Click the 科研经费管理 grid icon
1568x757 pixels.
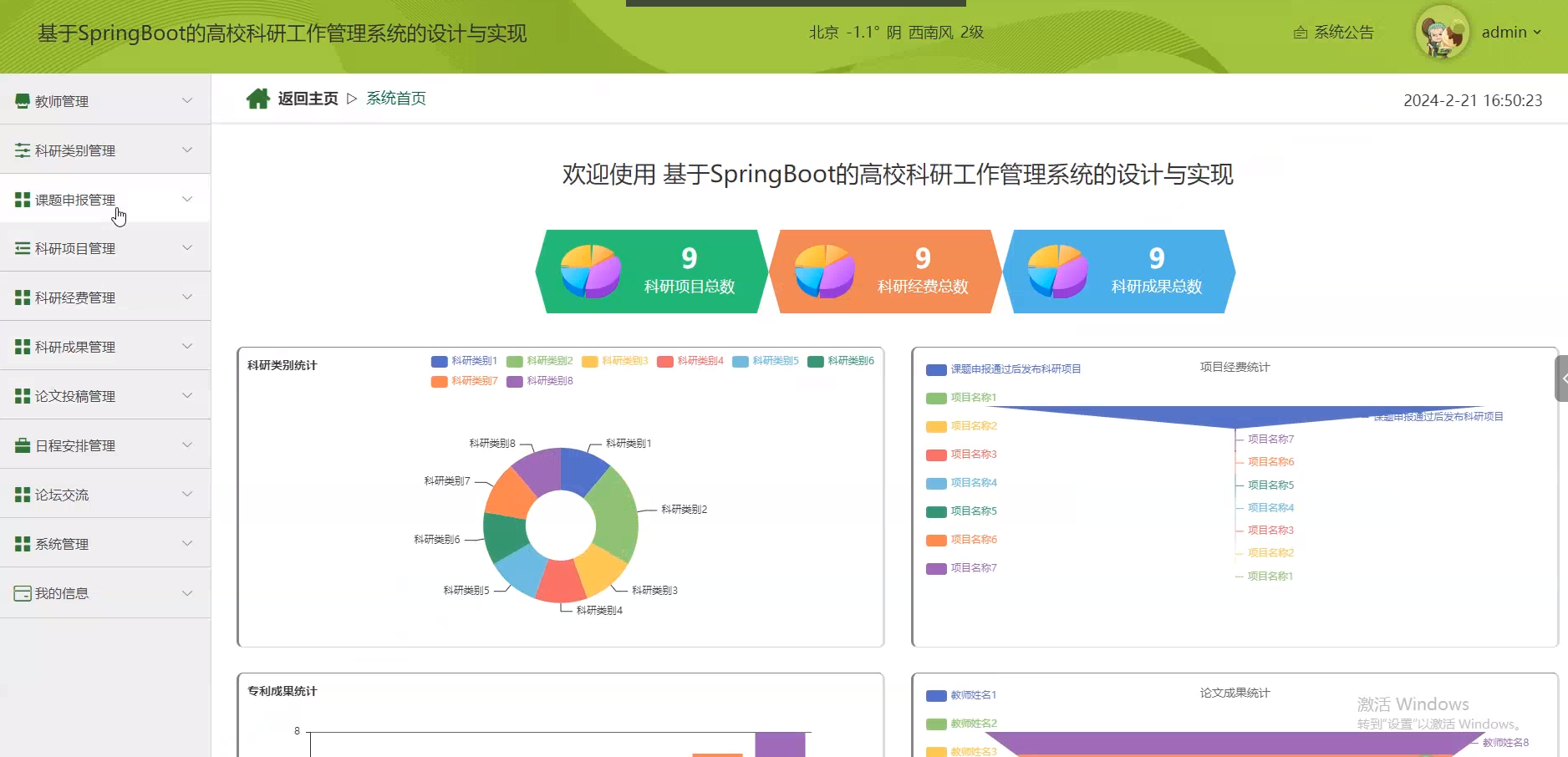click(23, 297)
